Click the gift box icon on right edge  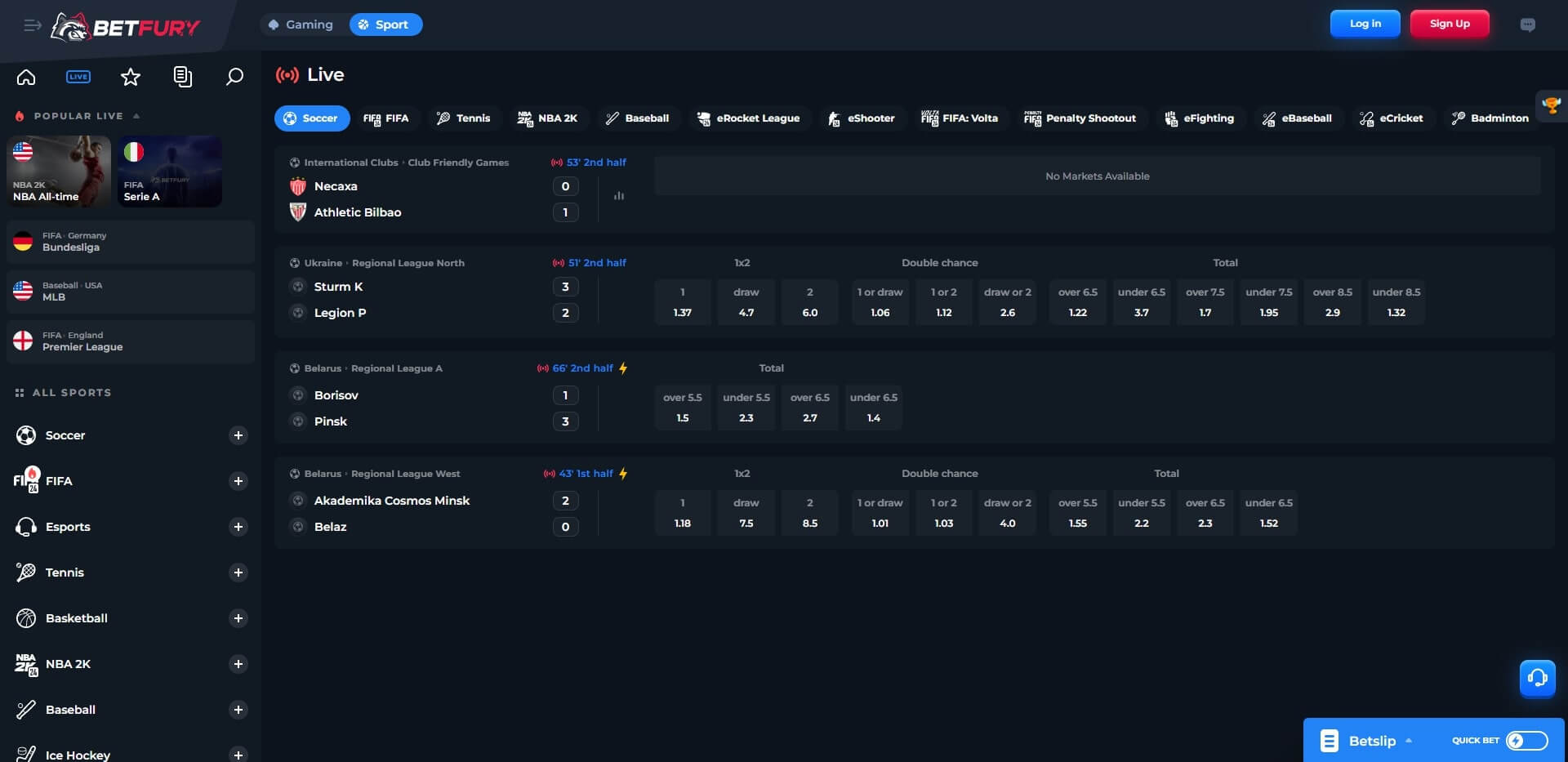pyautogui.click(x=1552, y=106)
